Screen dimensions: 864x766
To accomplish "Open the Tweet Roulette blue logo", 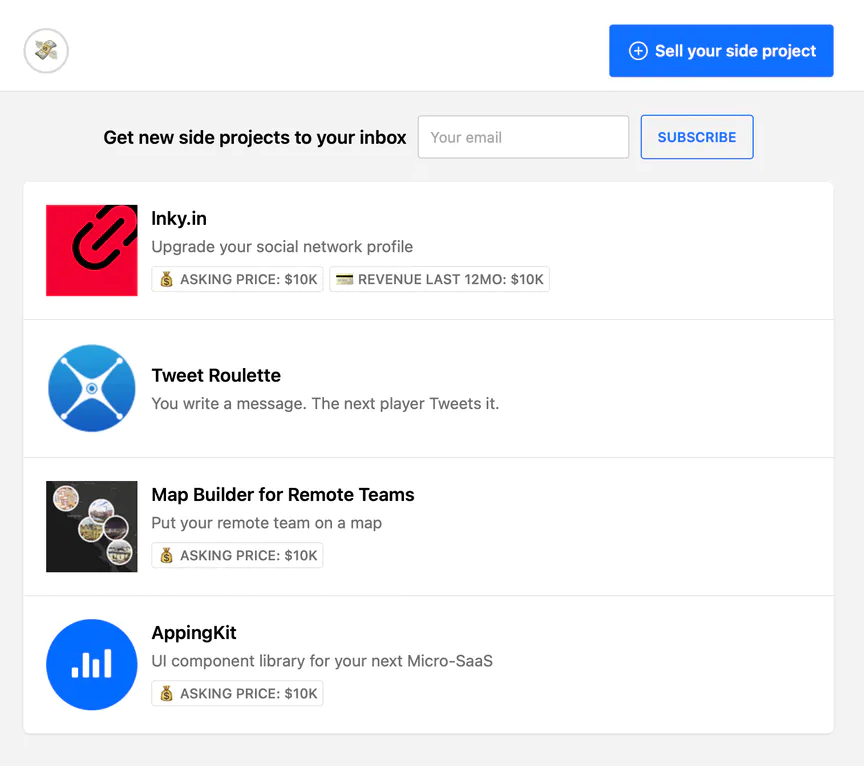I will tap(91, 388).
